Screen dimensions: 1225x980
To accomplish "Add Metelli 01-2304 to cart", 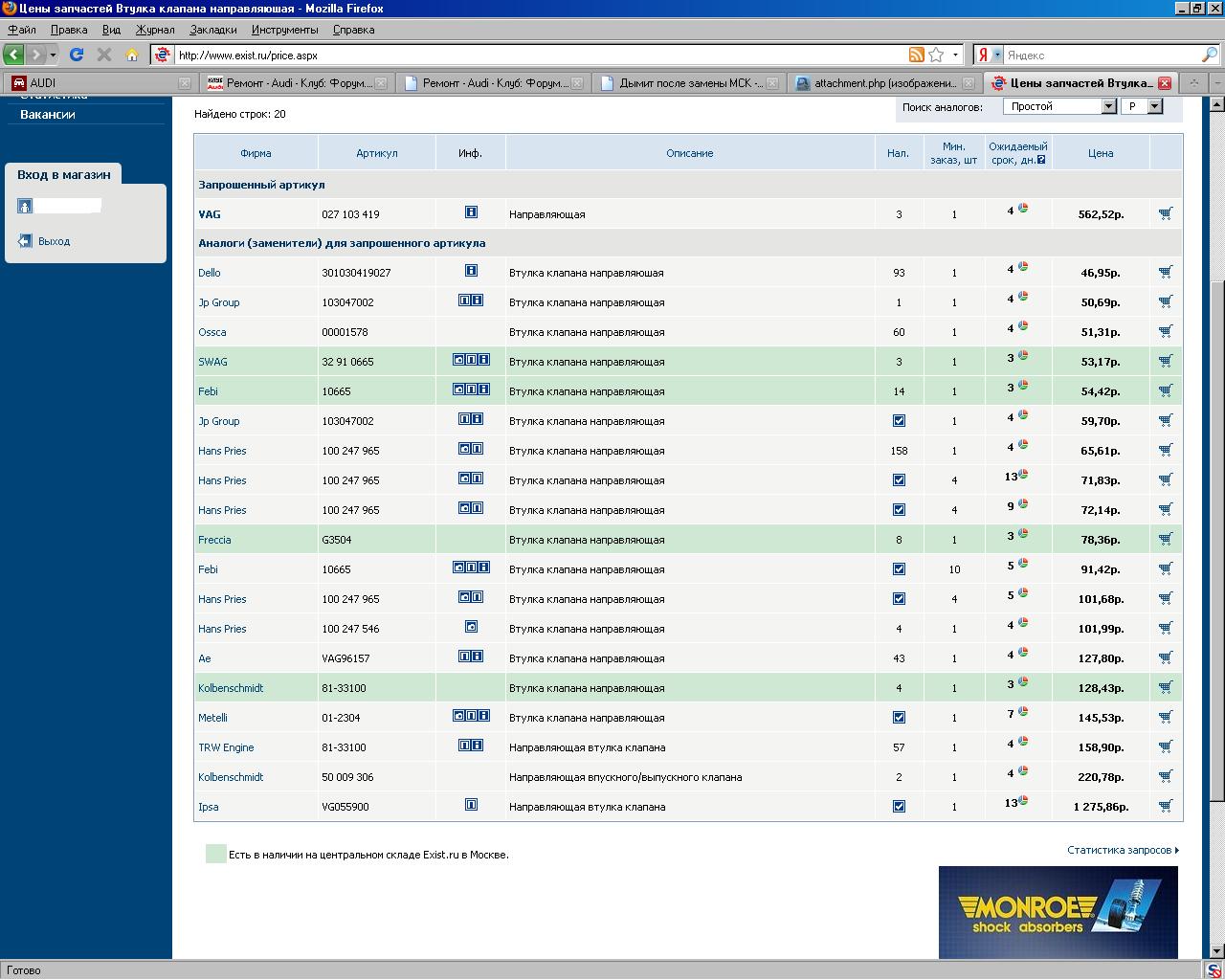I will pos(1165,717).
